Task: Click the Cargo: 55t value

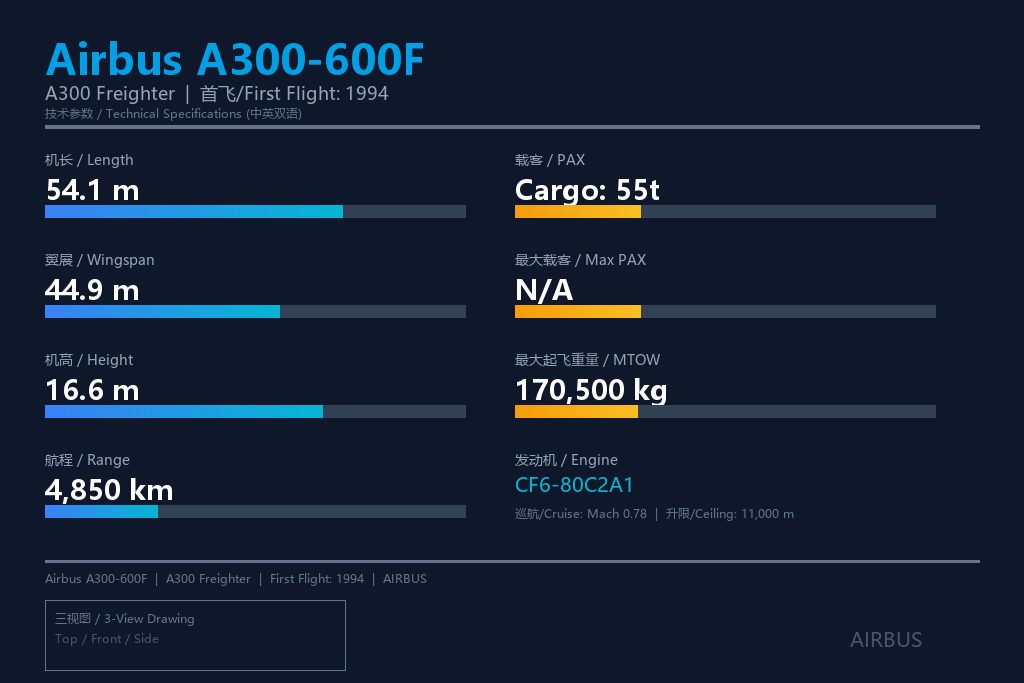Action: 587,190
